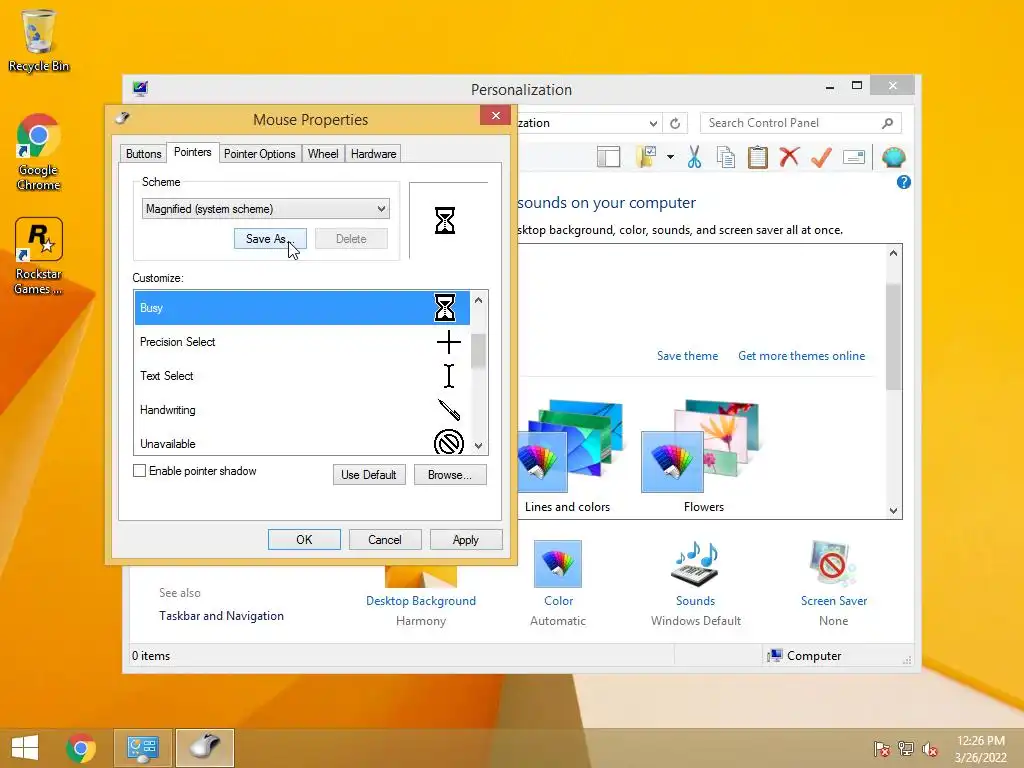Click the orange checkmark toolbar icon
The width and height of the screenshot is (1024, 768).
pos(822,157)
